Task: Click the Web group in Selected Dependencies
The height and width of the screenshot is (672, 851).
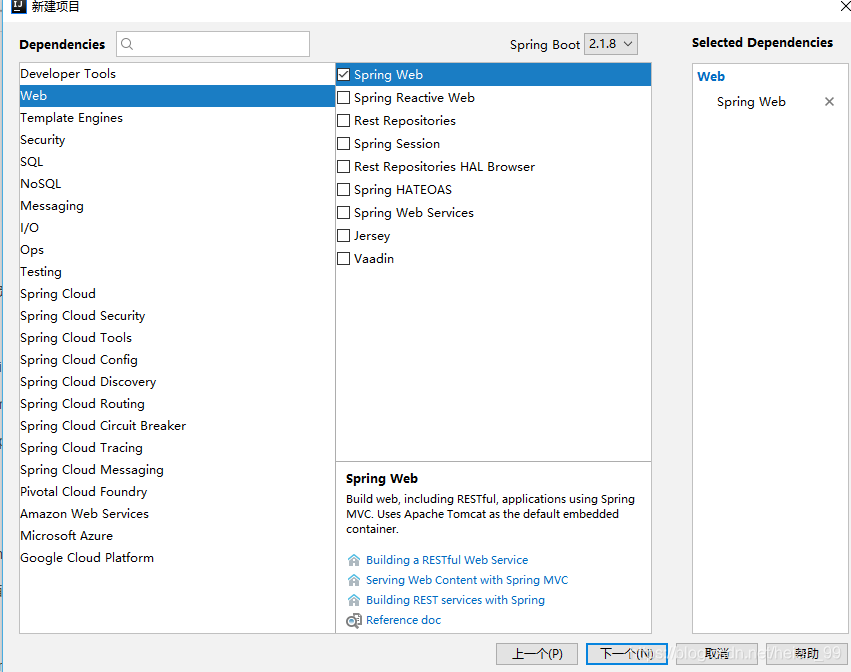Action: click(x=711, y=77)
